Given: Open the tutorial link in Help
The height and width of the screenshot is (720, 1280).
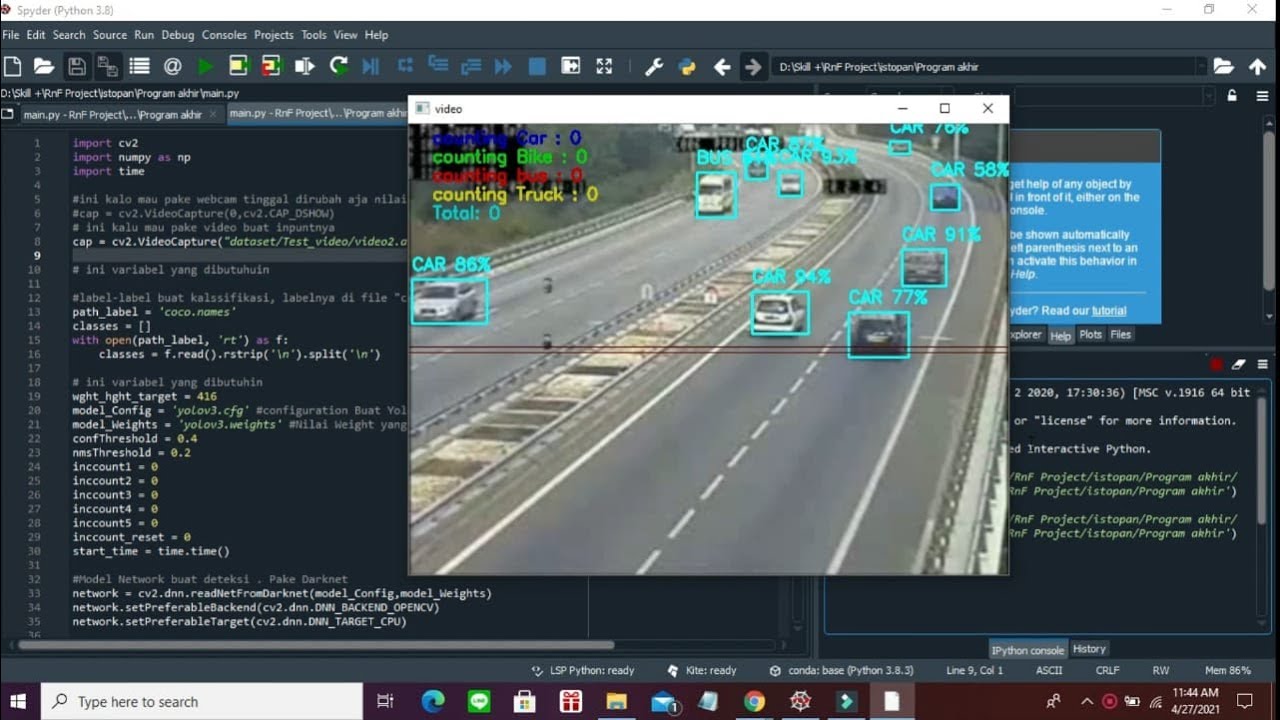Looking at the screenshot, I should click(x=1109, y=311).
